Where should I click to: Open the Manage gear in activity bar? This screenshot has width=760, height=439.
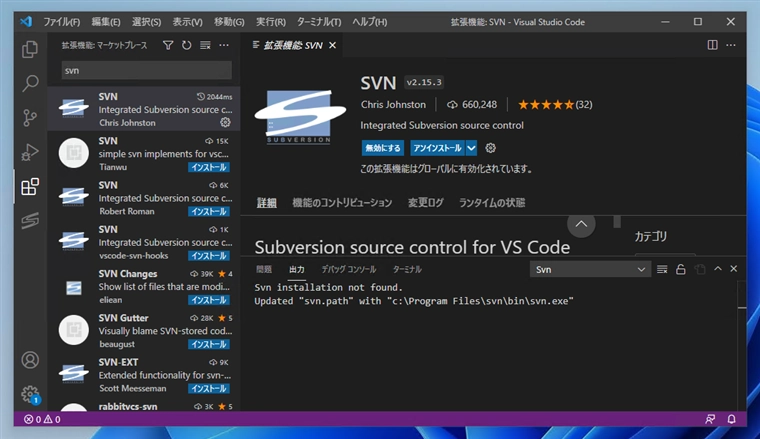30,394
